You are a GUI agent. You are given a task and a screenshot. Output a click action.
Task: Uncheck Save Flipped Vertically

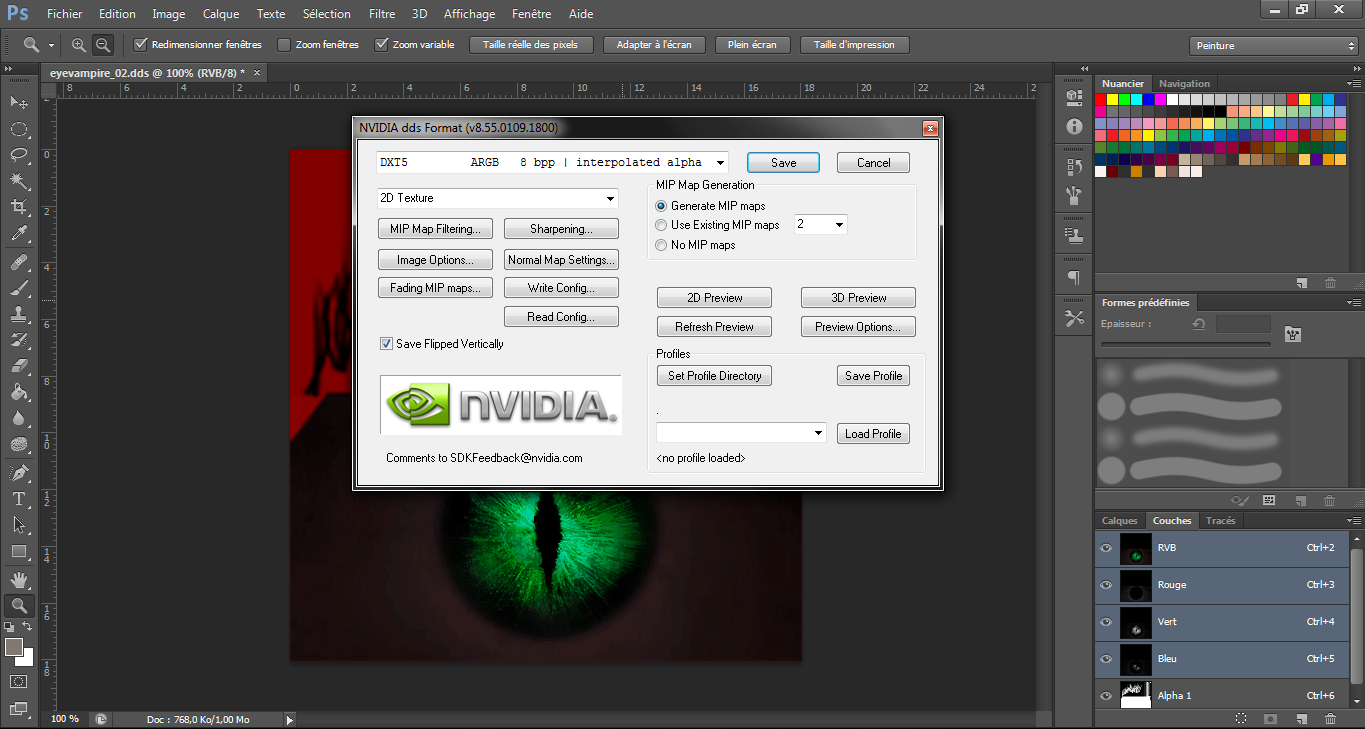(386, 343)
